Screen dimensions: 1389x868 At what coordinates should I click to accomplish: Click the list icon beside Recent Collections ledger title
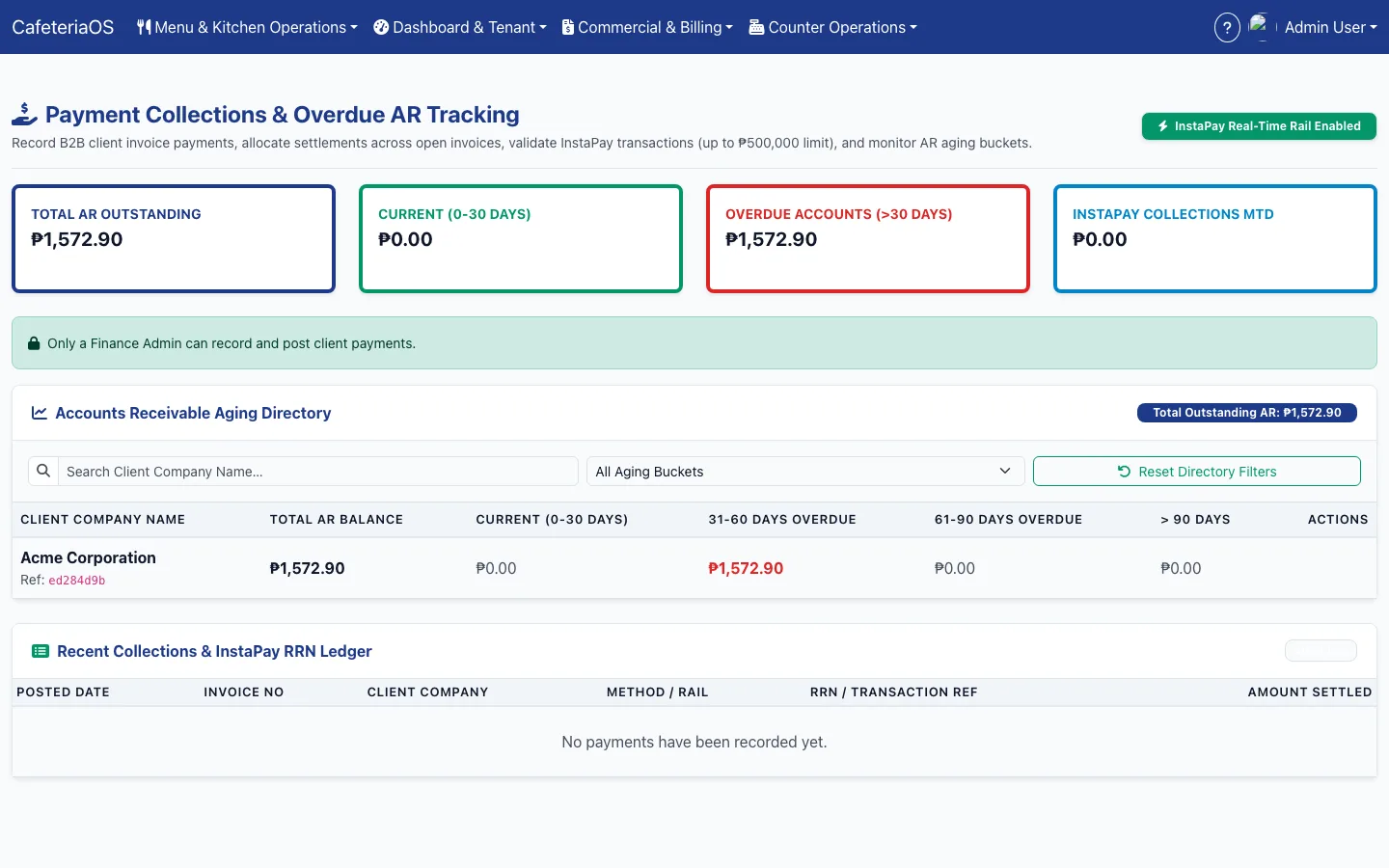(x=41, y=651)
